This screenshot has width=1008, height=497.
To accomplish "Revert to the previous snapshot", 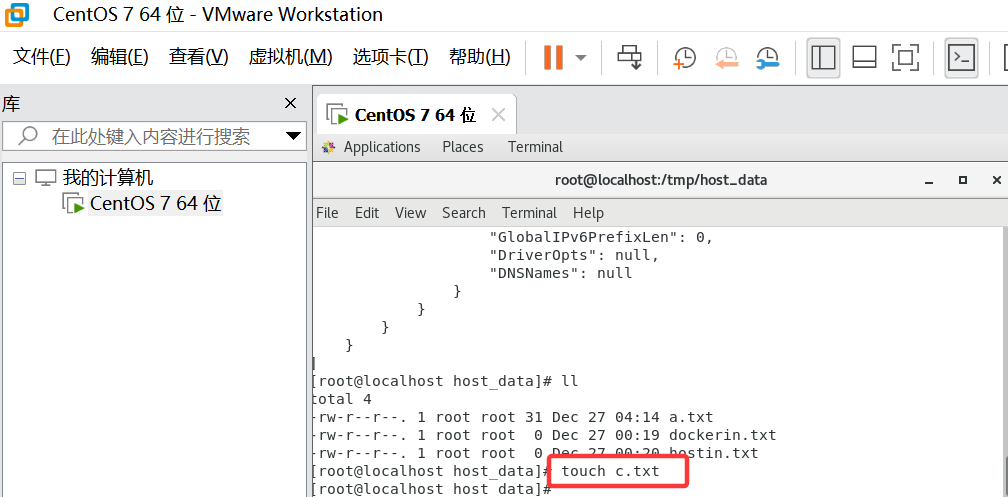I will (726, 58).
